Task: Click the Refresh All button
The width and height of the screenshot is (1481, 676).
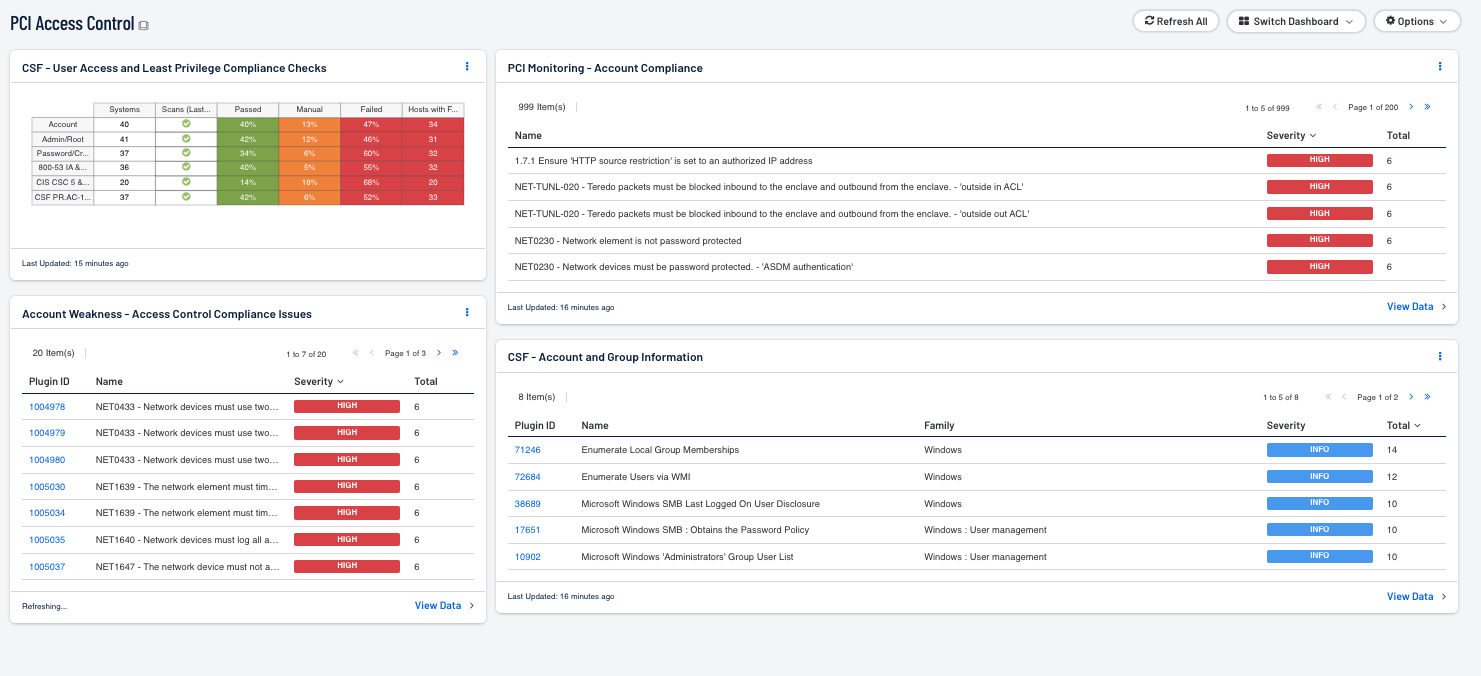Action: (1175, 21)
